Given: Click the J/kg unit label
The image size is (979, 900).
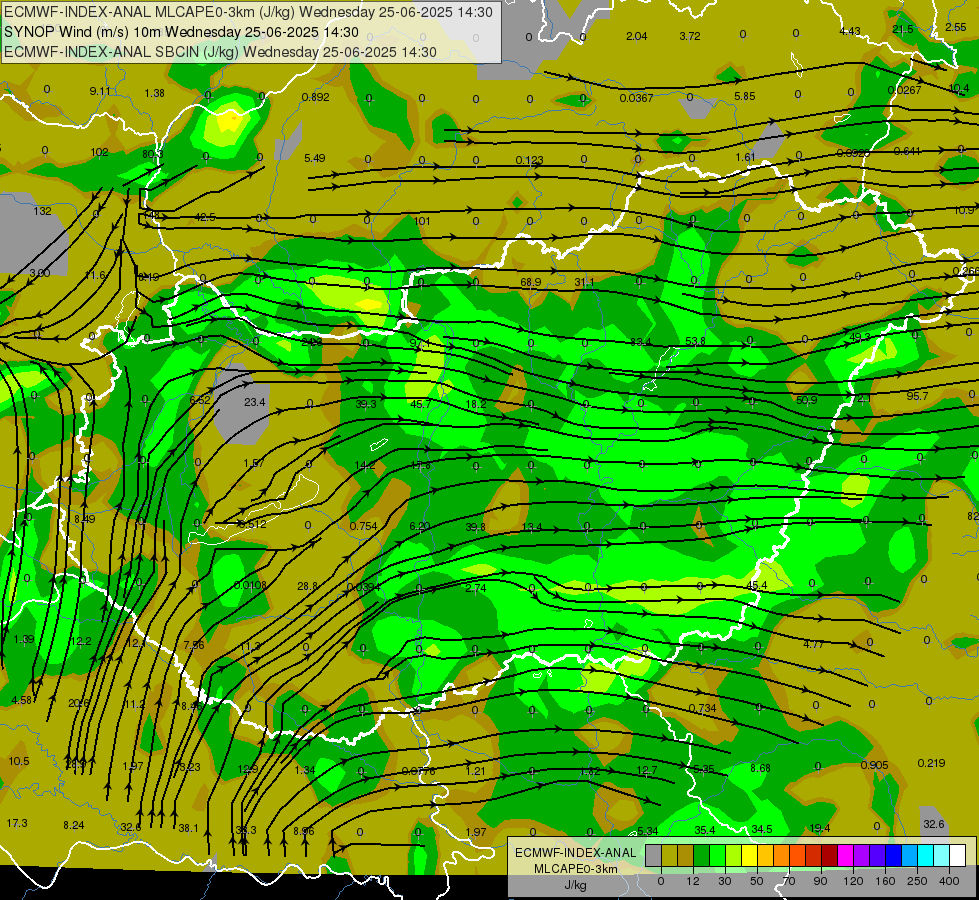Looking at the screenshot, I should coord(576,885).
